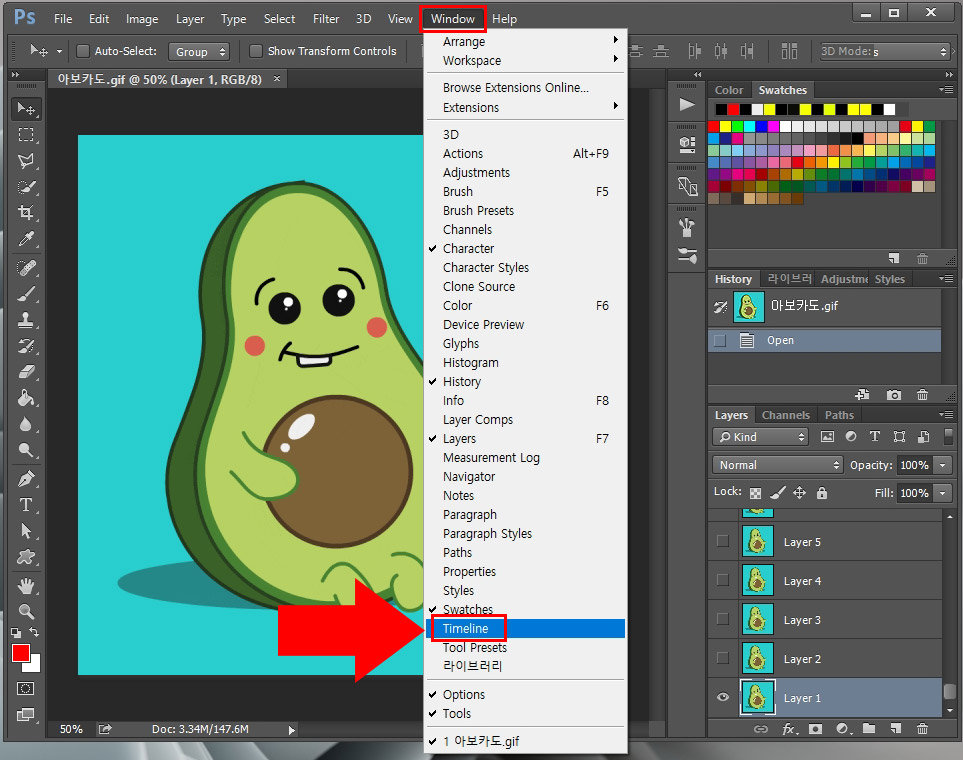The height and width of the screenshot is (760, 963).
Task: Hide Layer 1 using eye icon
Action: [723, 697]
